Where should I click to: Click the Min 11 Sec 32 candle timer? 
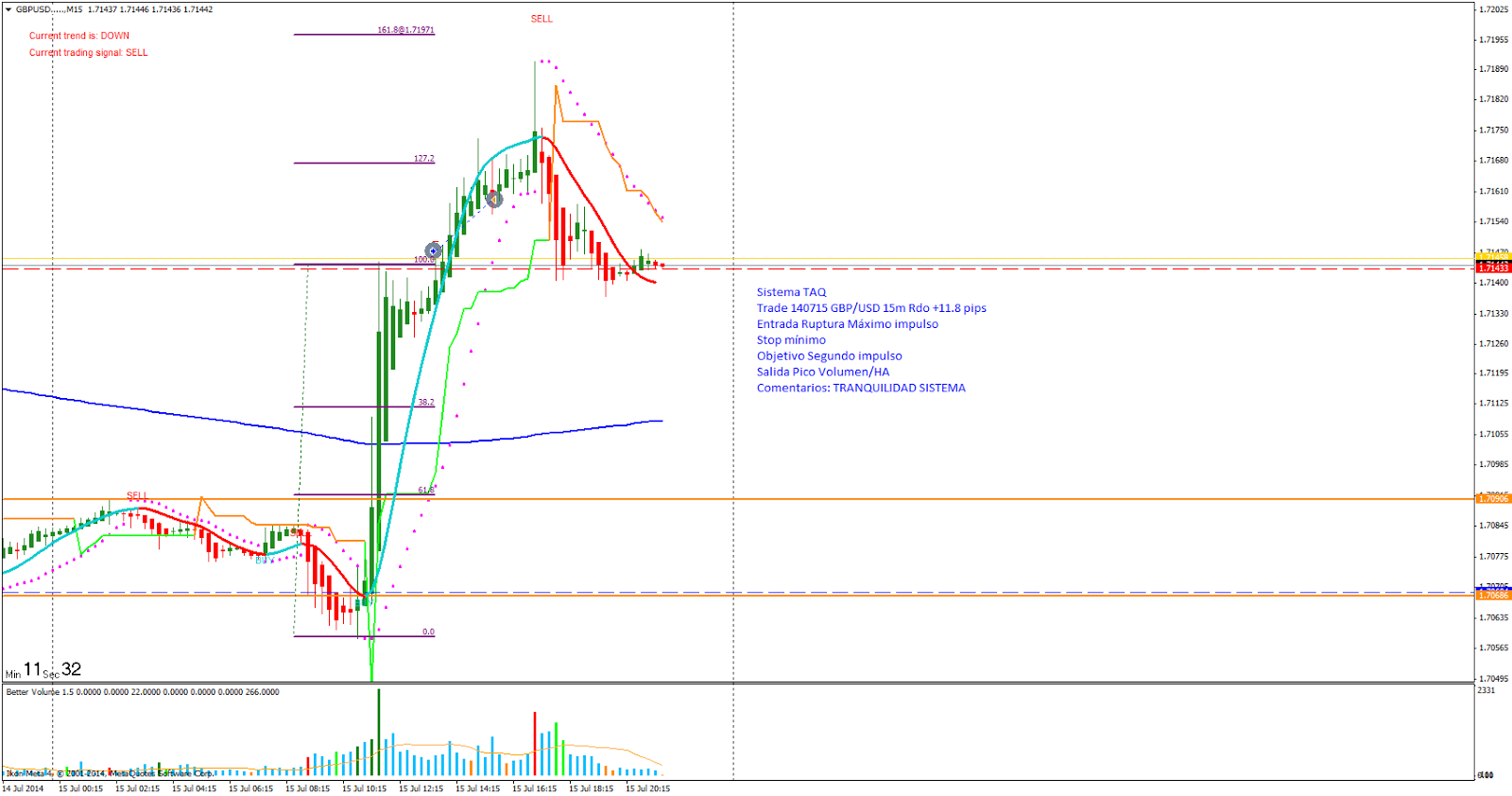pos(43,670)
